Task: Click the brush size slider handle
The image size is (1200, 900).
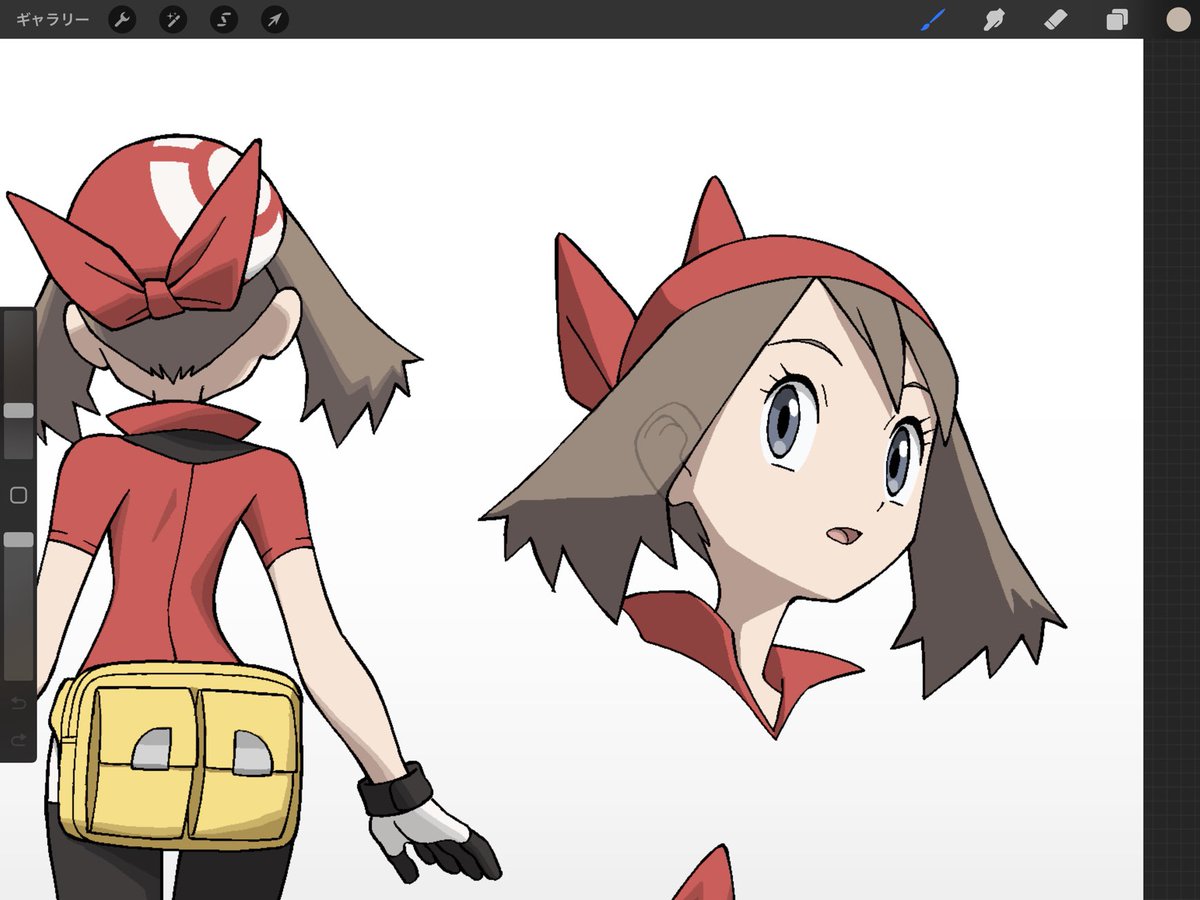Action: [x=18, y=410]
